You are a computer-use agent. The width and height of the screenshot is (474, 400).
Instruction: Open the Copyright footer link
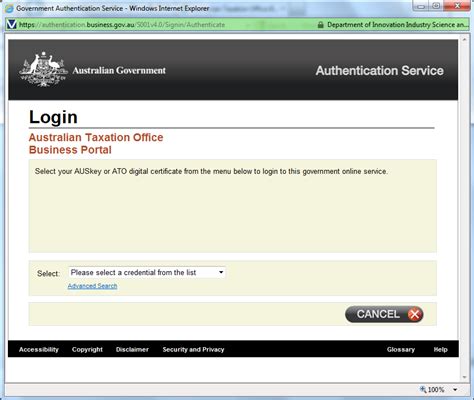point(87,349)
